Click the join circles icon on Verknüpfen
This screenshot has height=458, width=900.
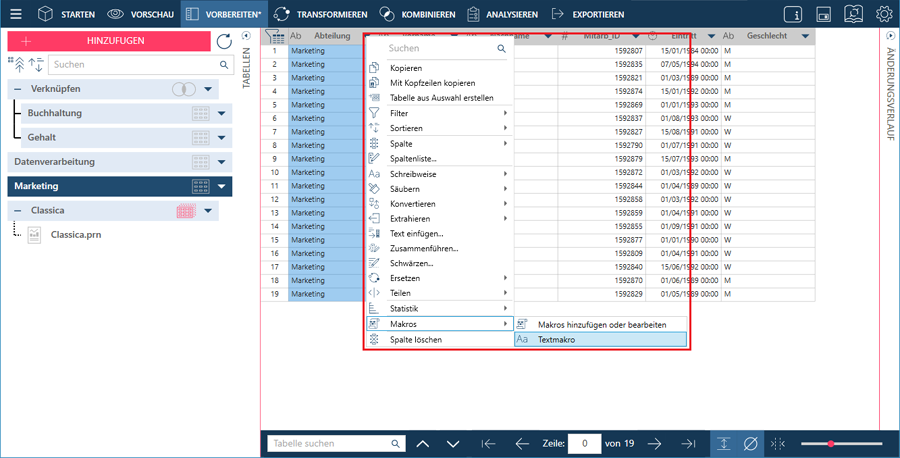pos(183,89)
